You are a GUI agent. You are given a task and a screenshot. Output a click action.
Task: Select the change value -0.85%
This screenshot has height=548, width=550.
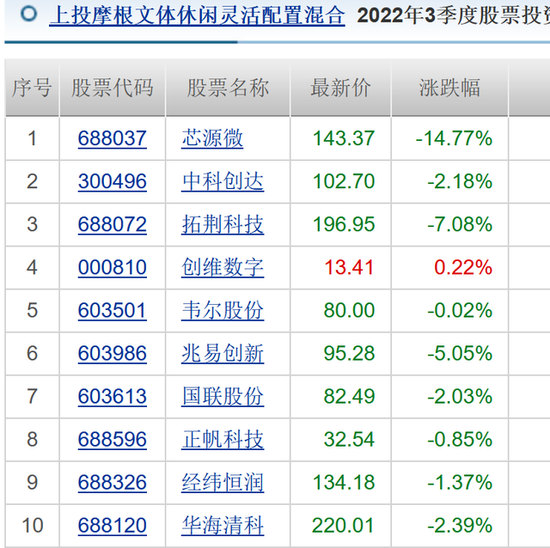pos(460,440)
